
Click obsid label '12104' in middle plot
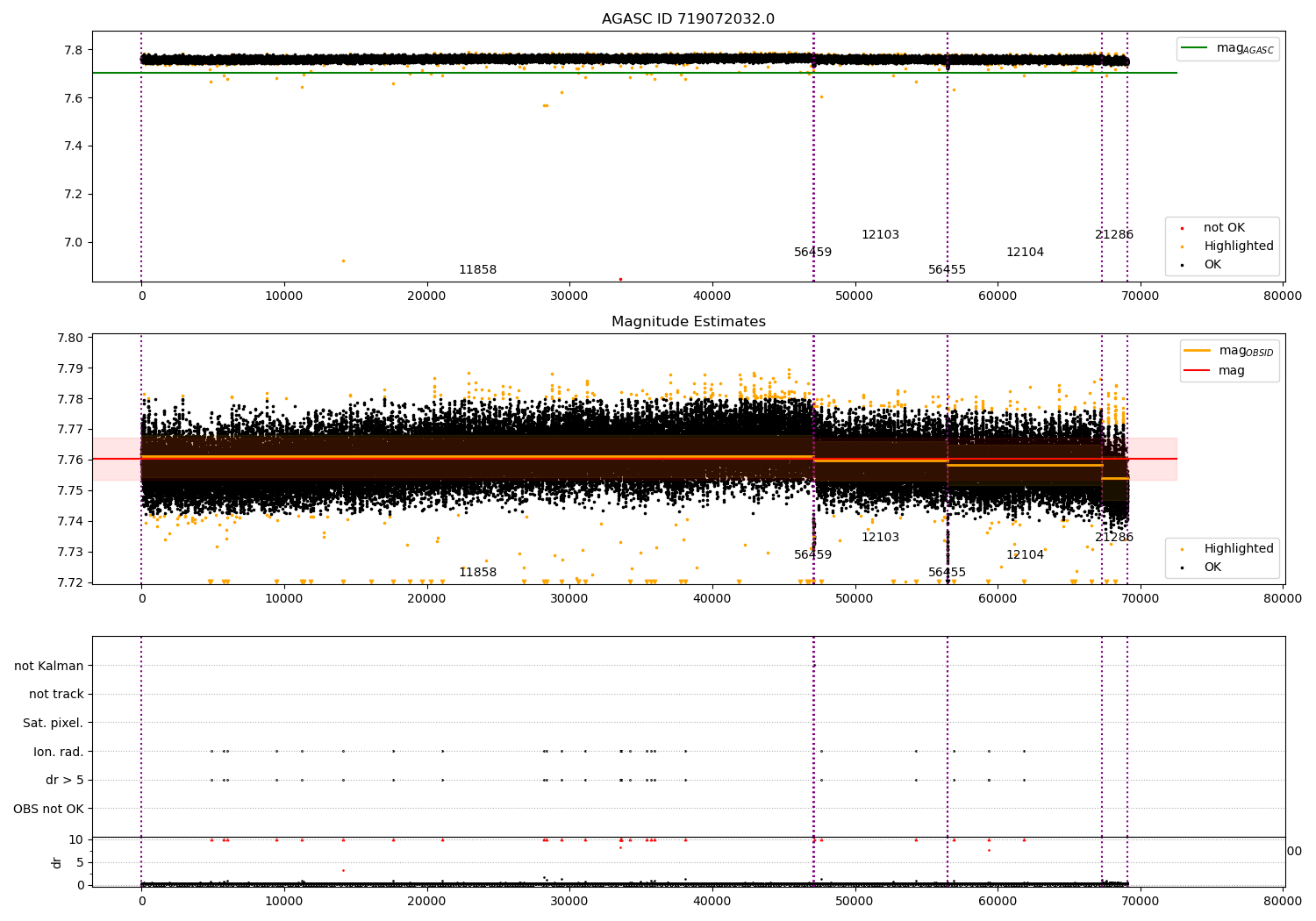pos(1025,555)
